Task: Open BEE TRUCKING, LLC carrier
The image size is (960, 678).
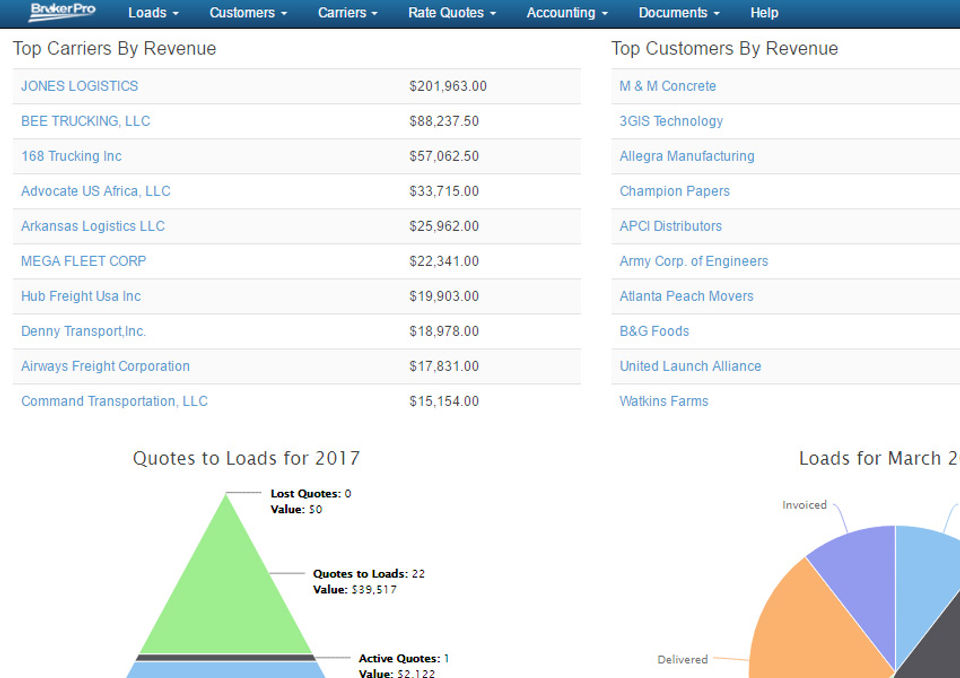Action: coord(85,121)
